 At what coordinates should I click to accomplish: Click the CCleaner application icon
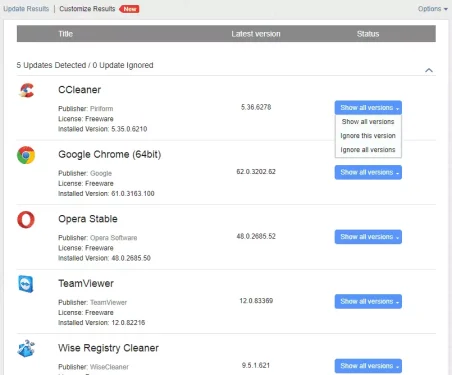coord(26,90)
